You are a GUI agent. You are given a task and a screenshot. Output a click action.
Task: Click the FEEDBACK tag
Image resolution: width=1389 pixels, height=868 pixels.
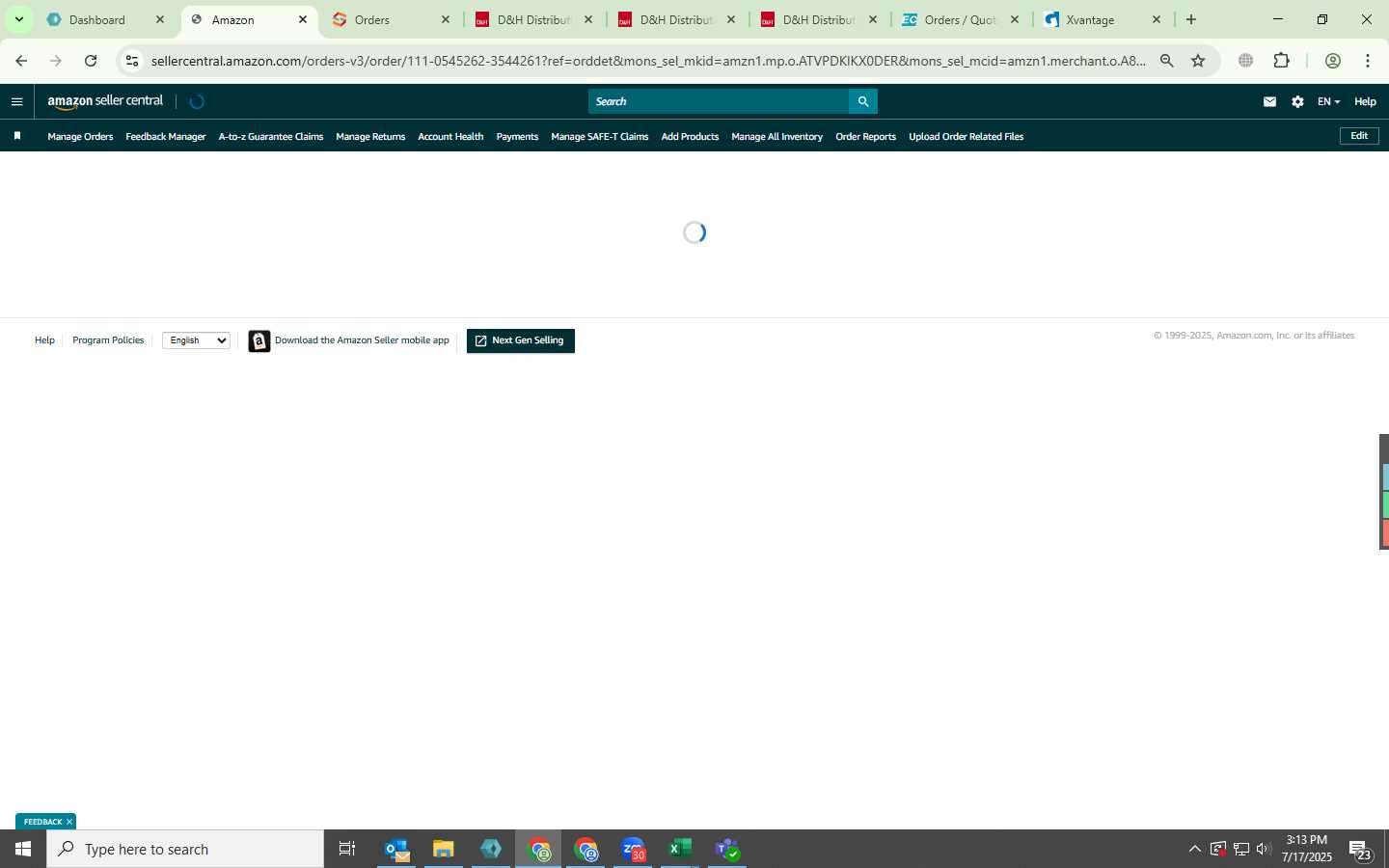click(x=42, y=822)
